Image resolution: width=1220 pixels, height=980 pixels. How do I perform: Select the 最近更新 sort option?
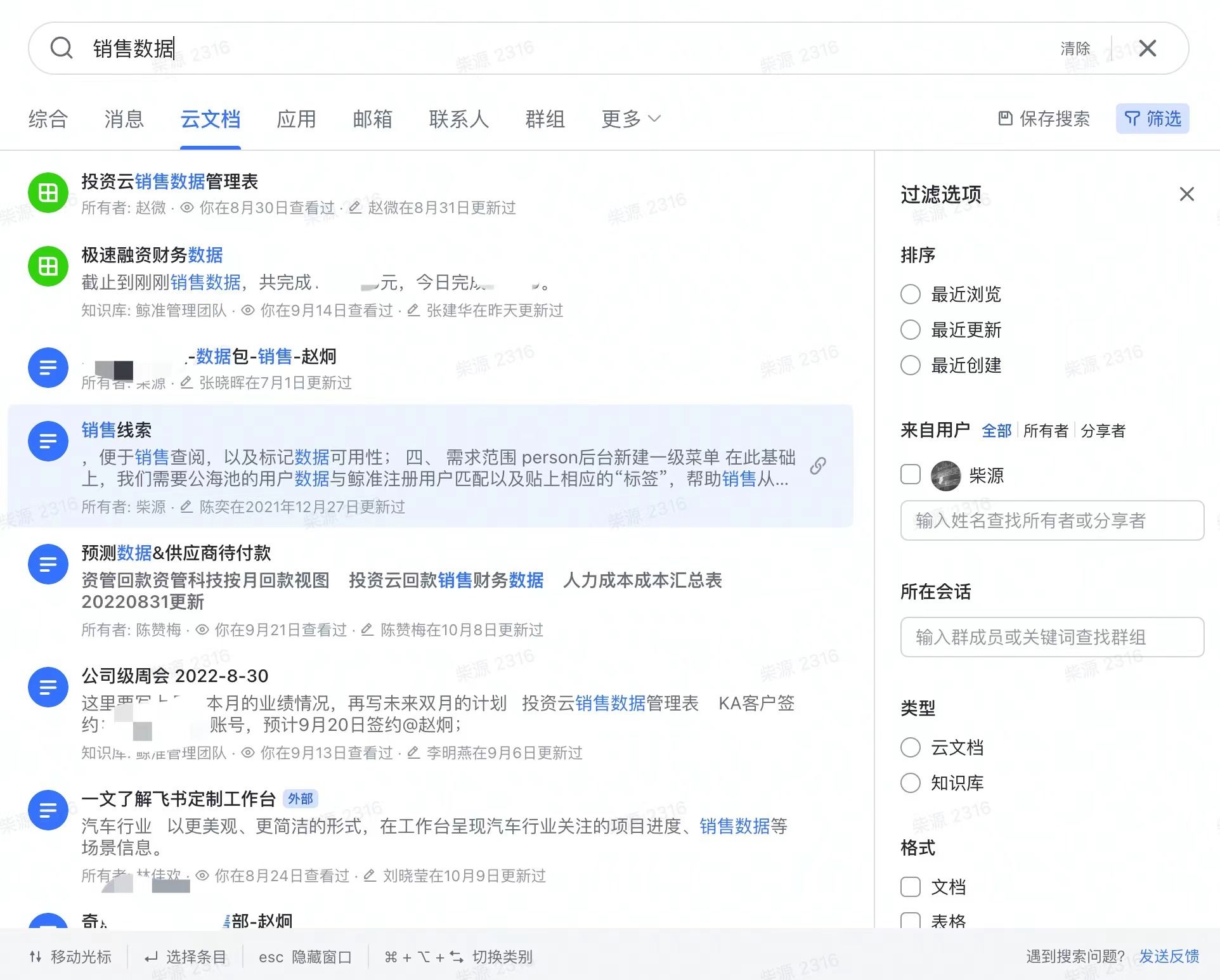[911, 330]
